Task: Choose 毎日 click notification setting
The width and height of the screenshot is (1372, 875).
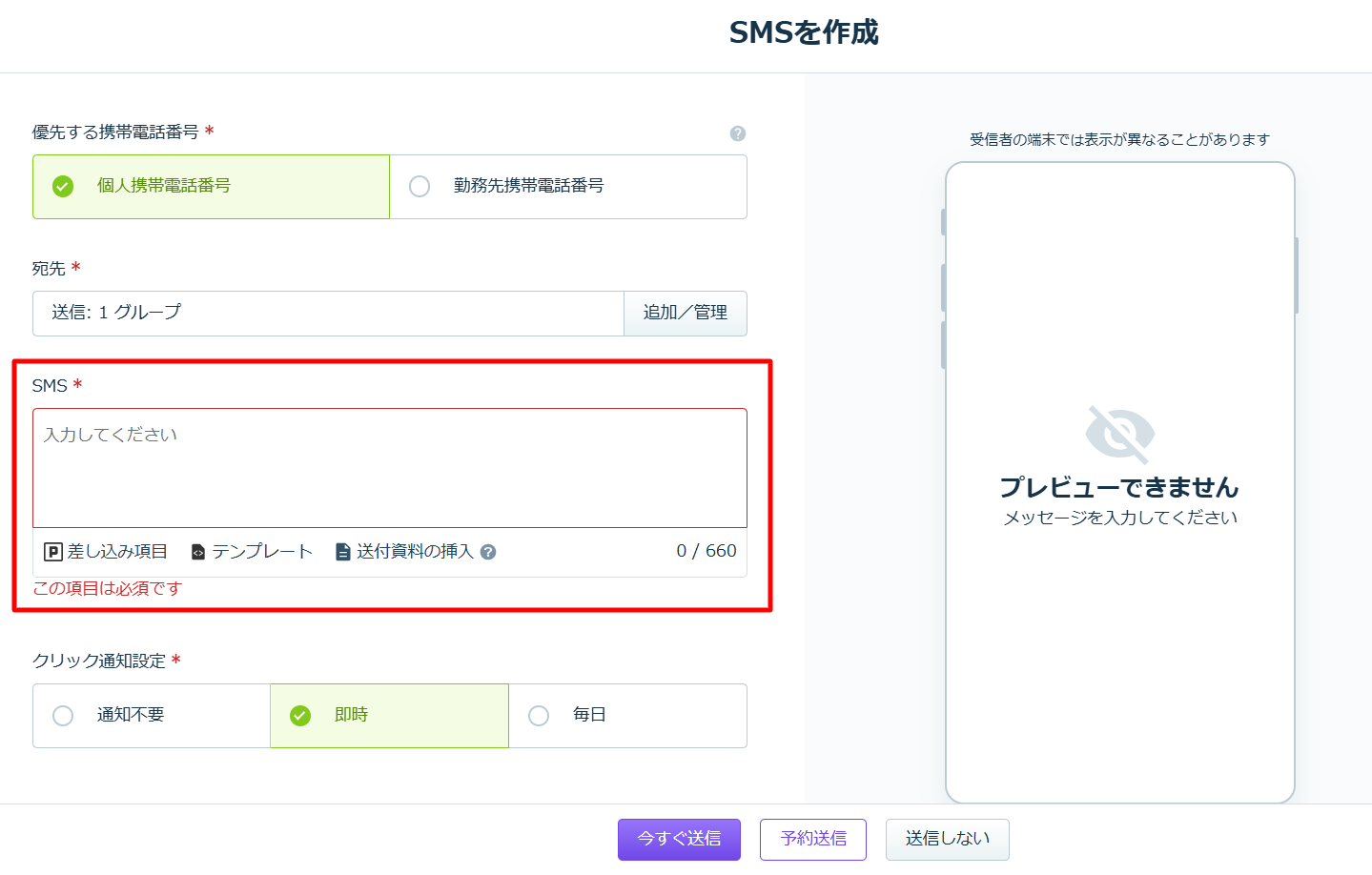Action: tap(627, 716)
